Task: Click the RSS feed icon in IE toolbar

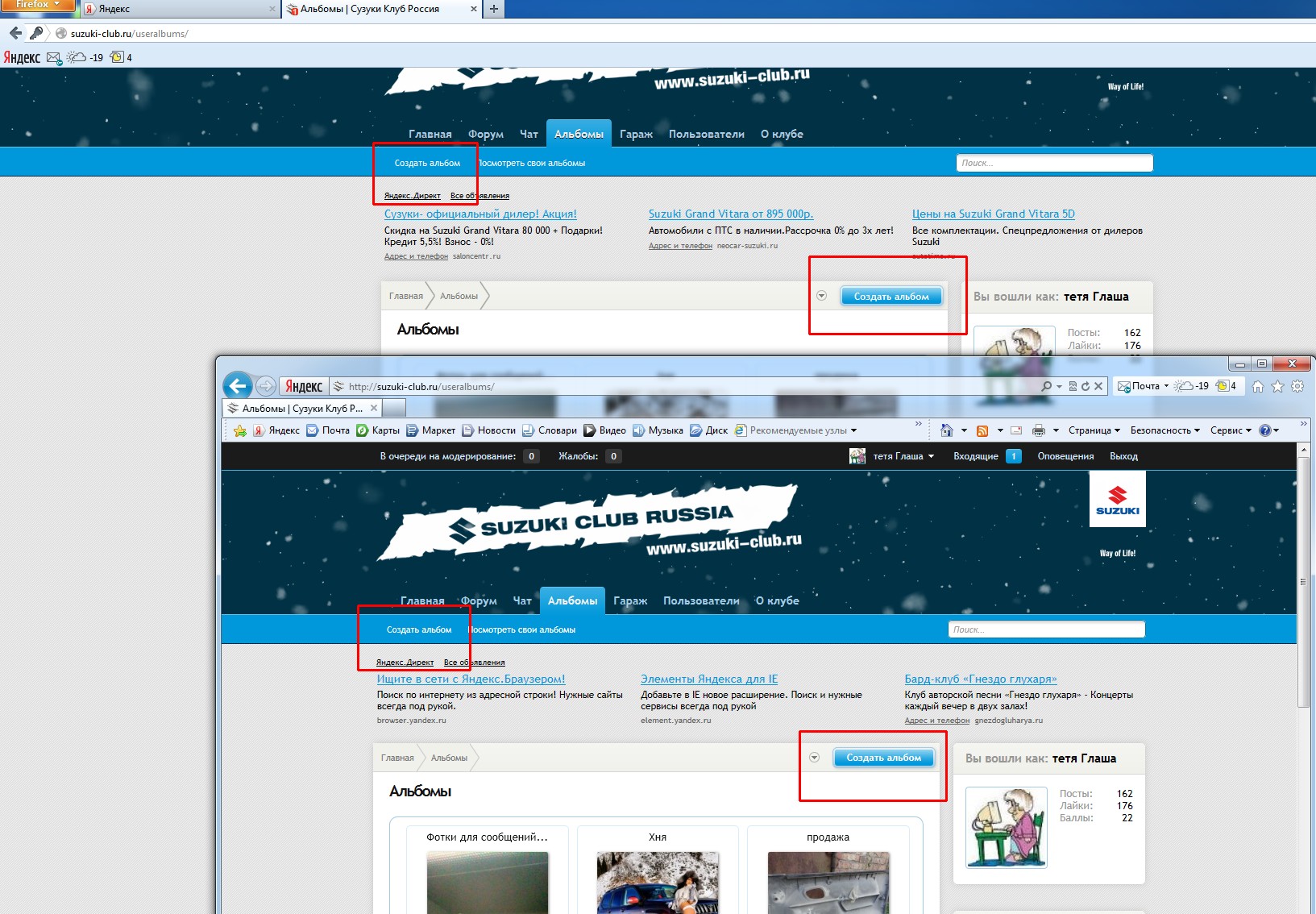Action: click(982, 430)
